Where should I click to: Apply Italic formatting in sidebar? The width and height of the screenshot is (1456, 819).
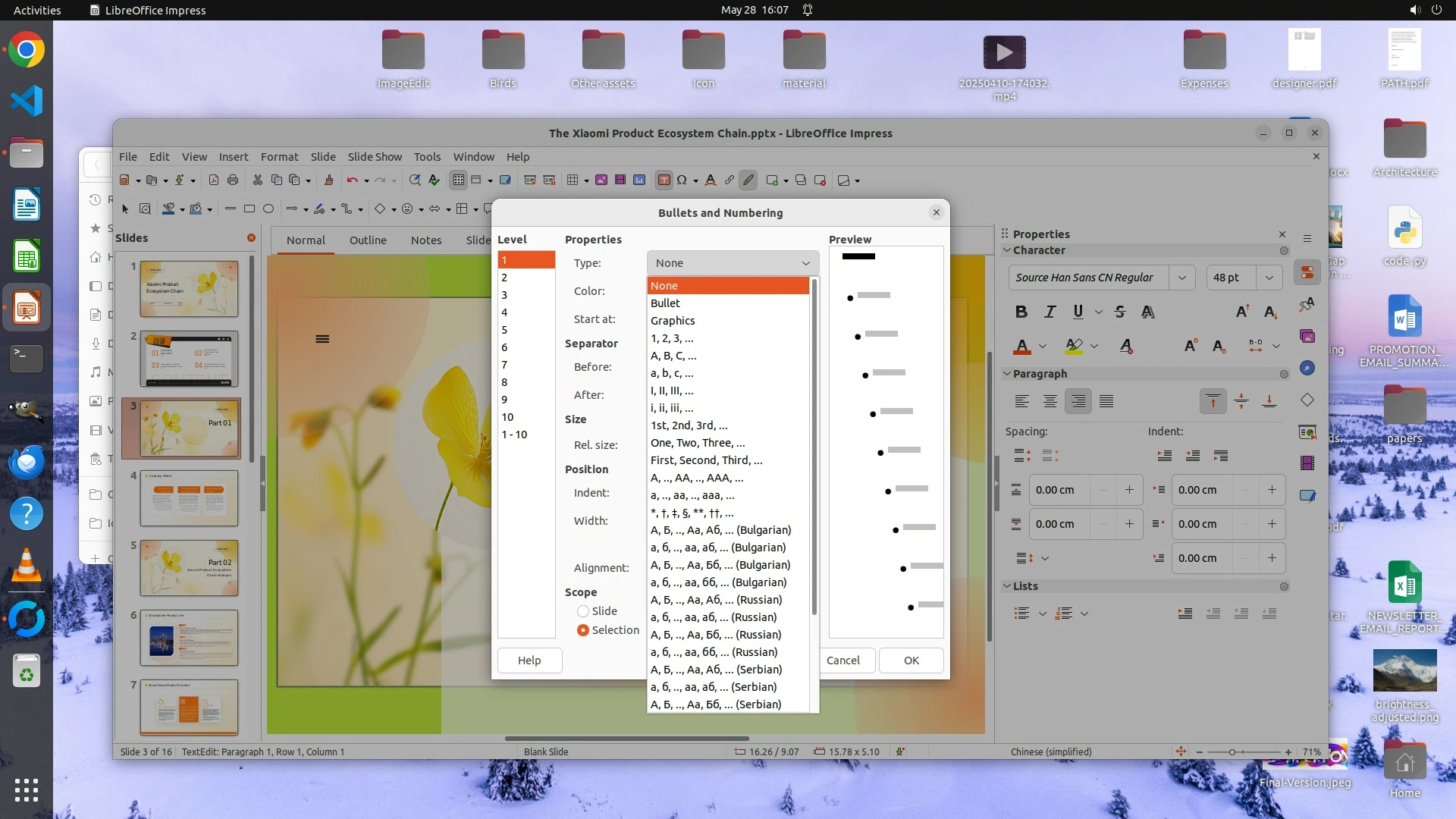(1050, 312)
